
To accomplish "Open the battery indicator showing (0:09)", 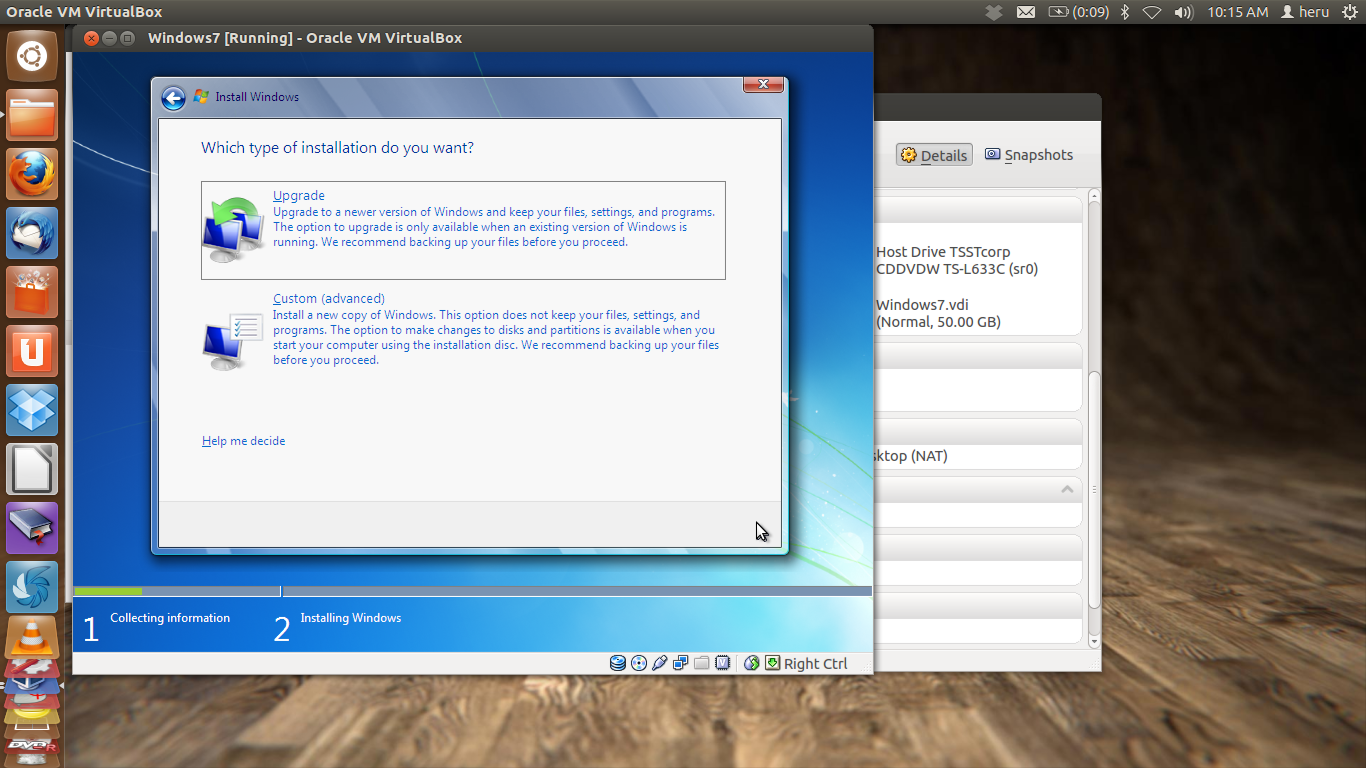I will [1078, 12].
